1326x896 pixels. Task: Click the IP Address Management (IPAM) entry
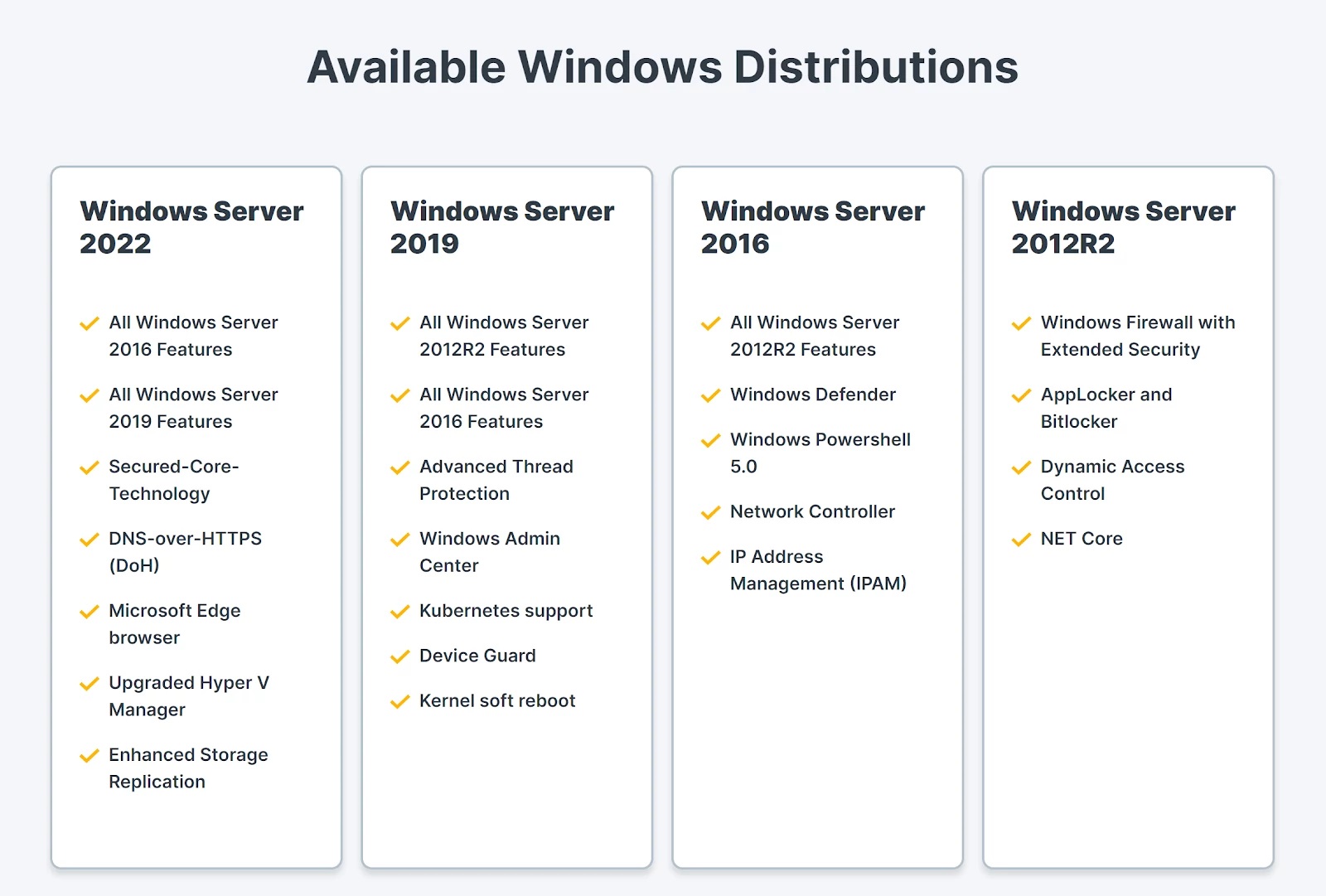pos(819,570)
